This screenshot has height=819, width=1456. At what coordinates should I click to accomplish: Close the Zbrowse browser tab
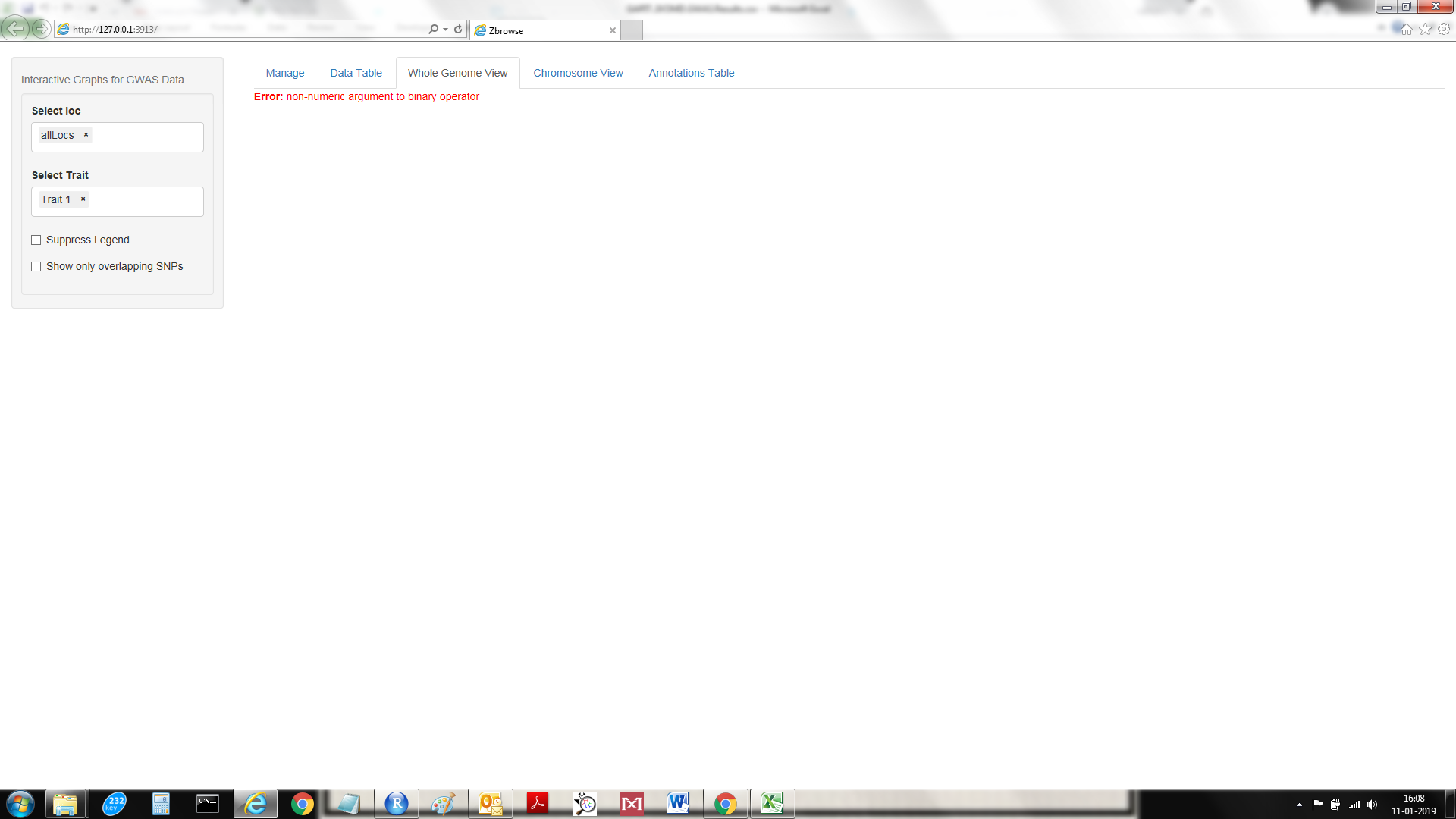612,30
